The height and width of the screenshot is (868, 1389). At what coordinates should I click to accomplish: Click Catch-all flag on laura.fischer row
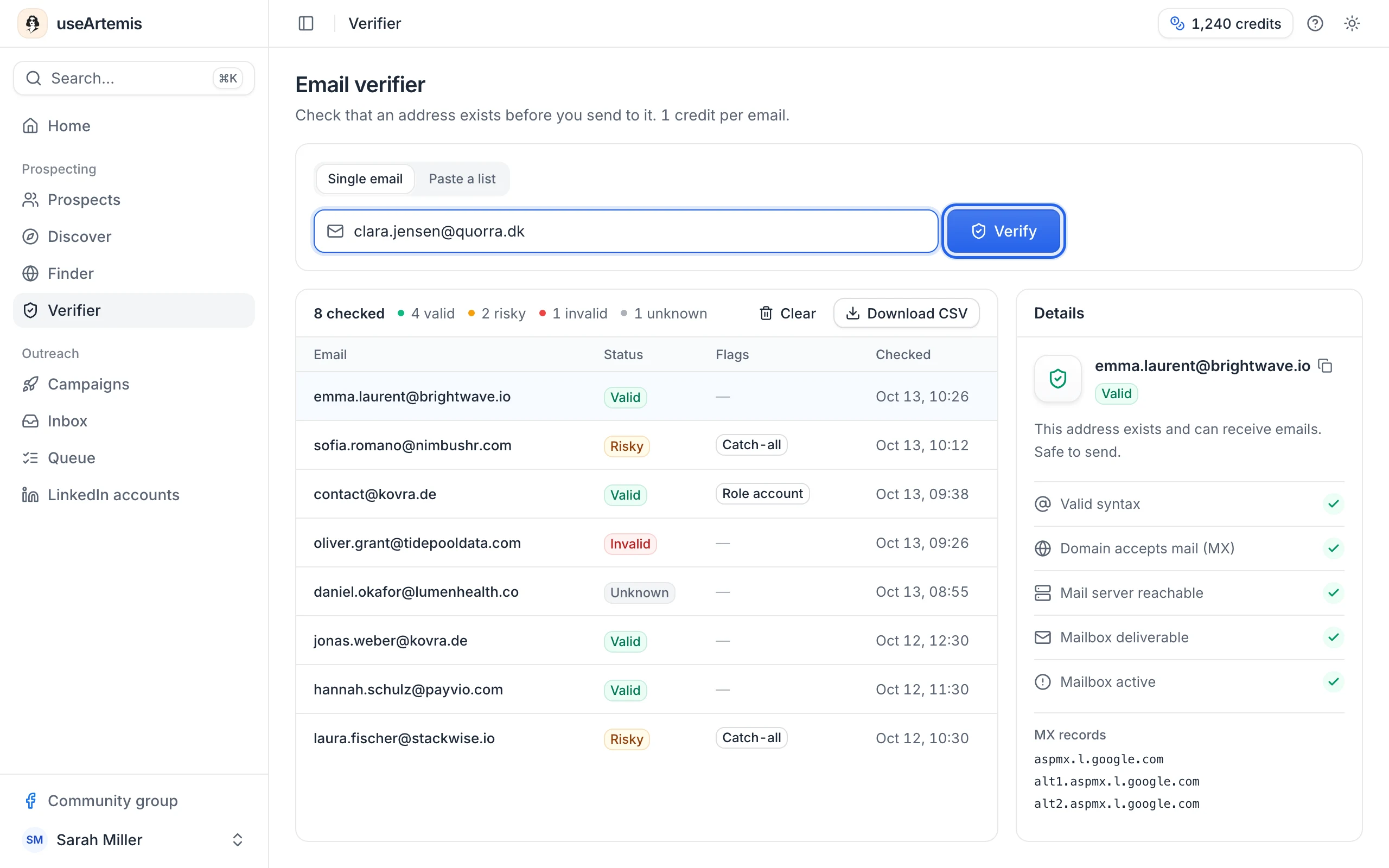point(751,738)
